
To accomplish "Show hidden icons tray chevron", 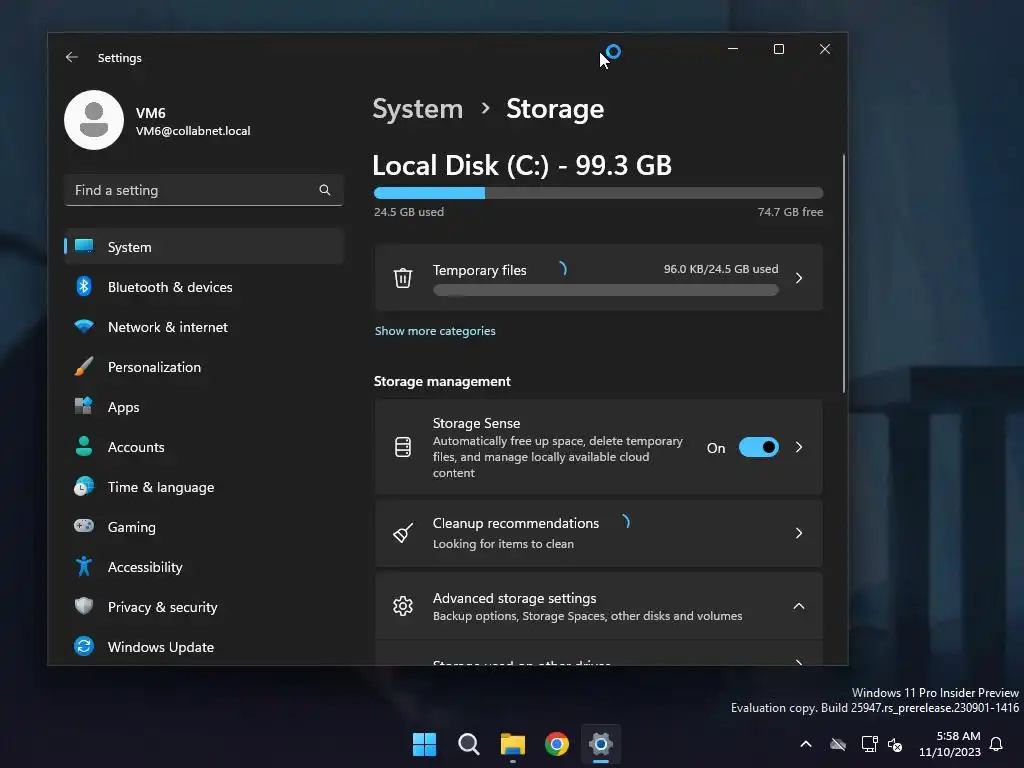I will click(x=806, y=744).
